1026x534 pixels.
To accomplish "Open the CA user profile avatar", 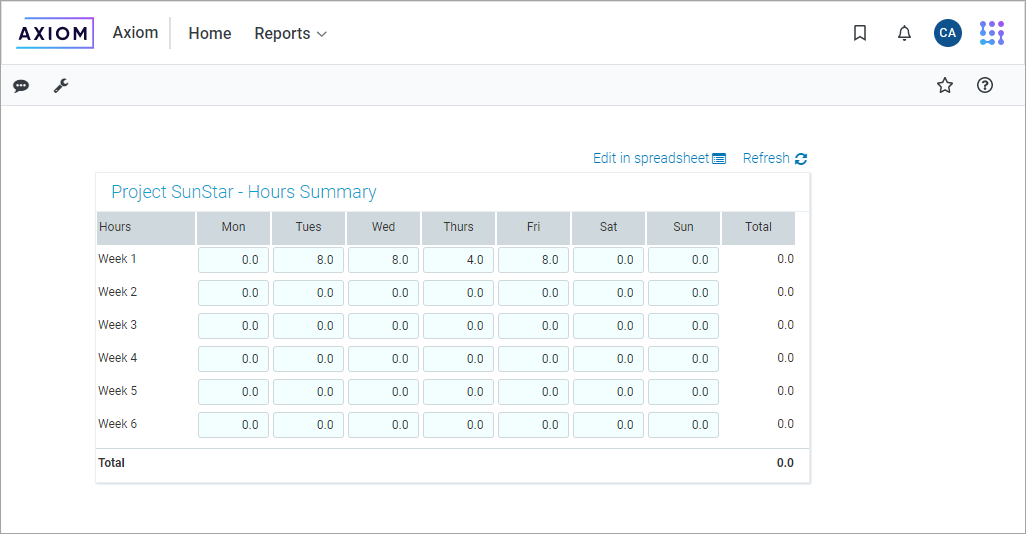I will coord(947,33).
